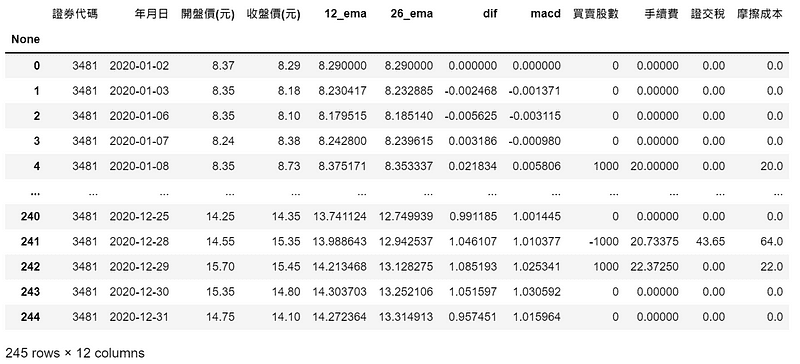
Task: Click 證交稅 value 43.65
Action: 710,241
